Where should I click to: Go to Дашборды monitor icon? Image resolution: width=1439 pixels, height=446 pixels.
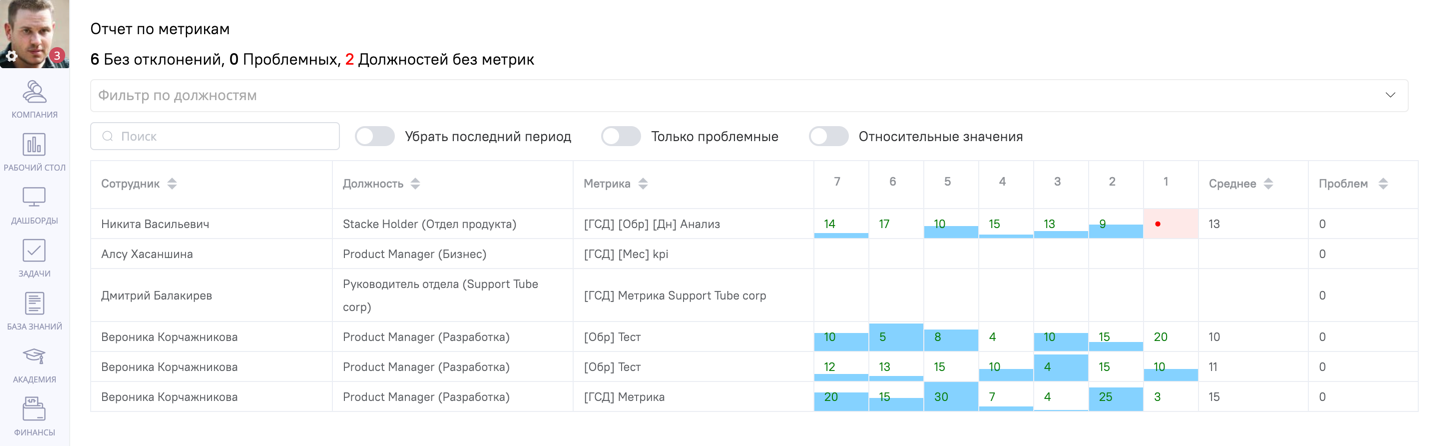click(x=34, y=198)
